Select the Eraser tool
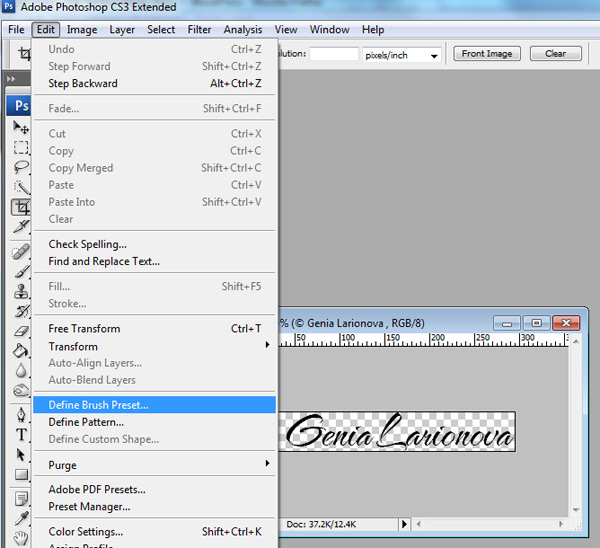Image resolution: width=600 pixels, height=548 pixels. click(x=21, y=331)
